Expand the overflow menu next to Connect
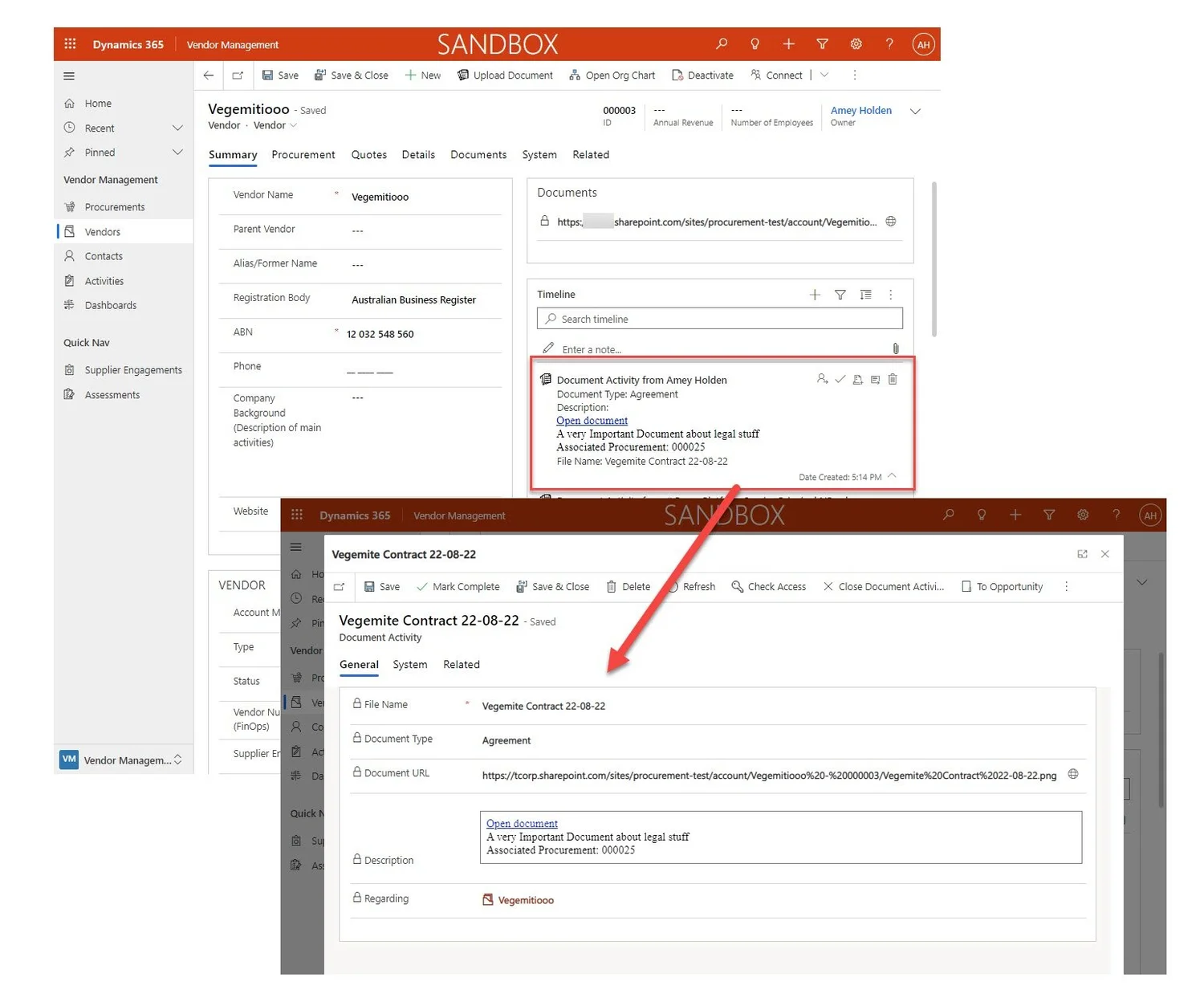This screenshot has height=998, width=1204. coord(824,75)
